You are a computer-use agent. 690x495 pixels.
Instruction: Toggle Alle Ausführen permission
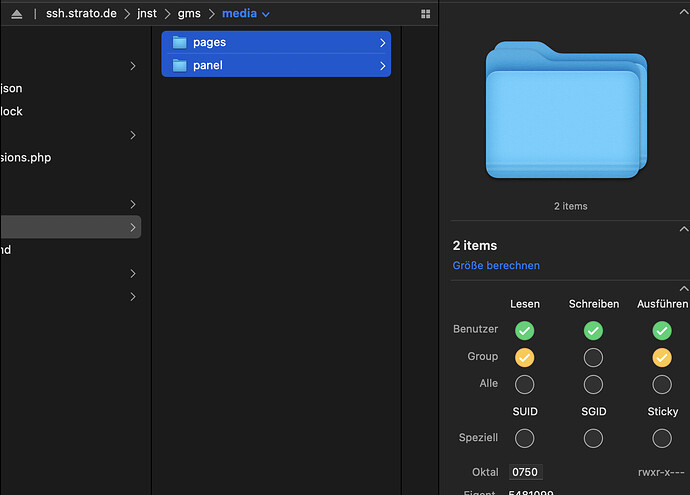pos(662,385)
